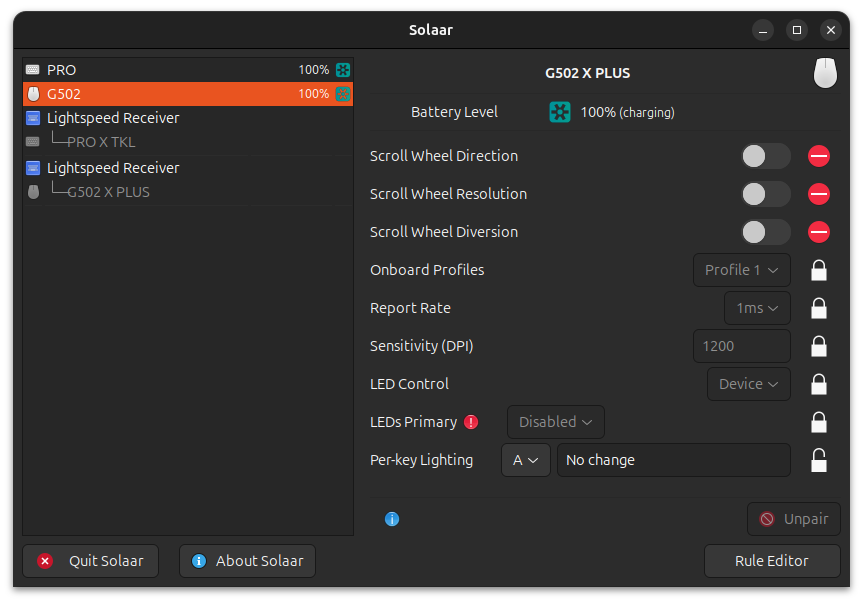Image resolution: width=863 pixels, height=603 pixels.
Task: Select the PRO keyboard device row
Action: click(188, 70)
